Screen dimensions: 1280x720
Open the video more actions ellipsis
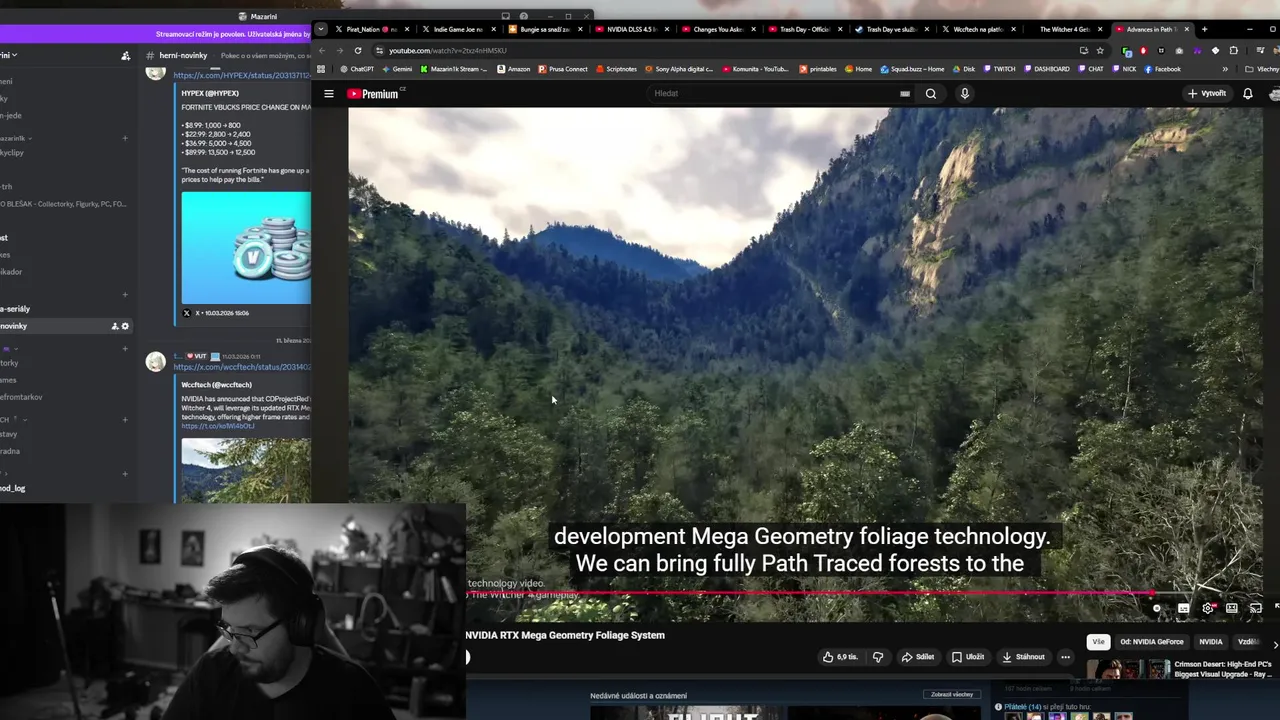[x=1065, y=657]
